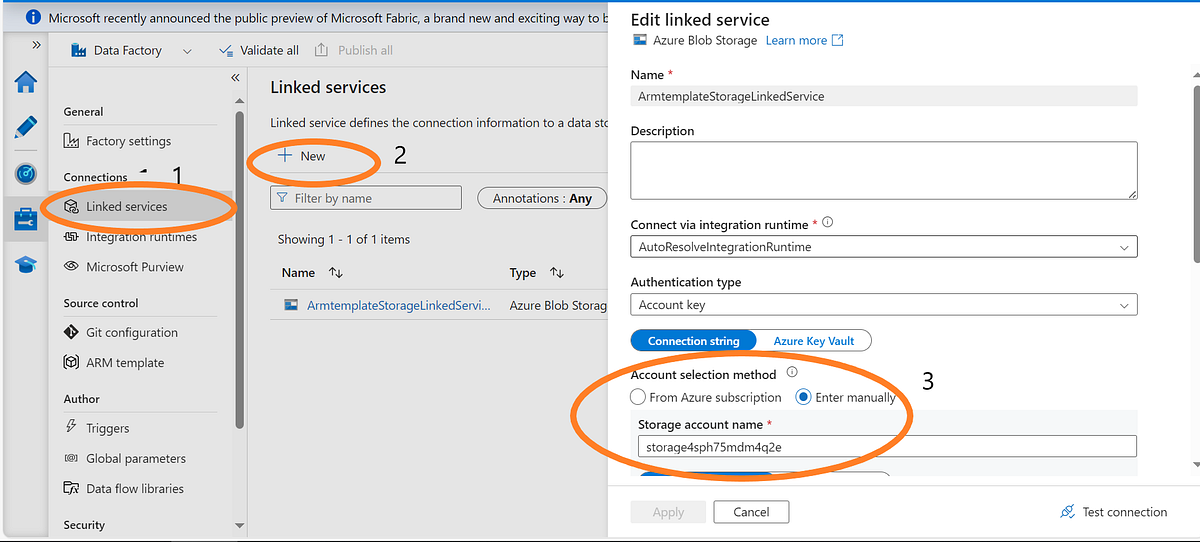
Task: Focus the Filter by name field
Action: tap(366, 198)
